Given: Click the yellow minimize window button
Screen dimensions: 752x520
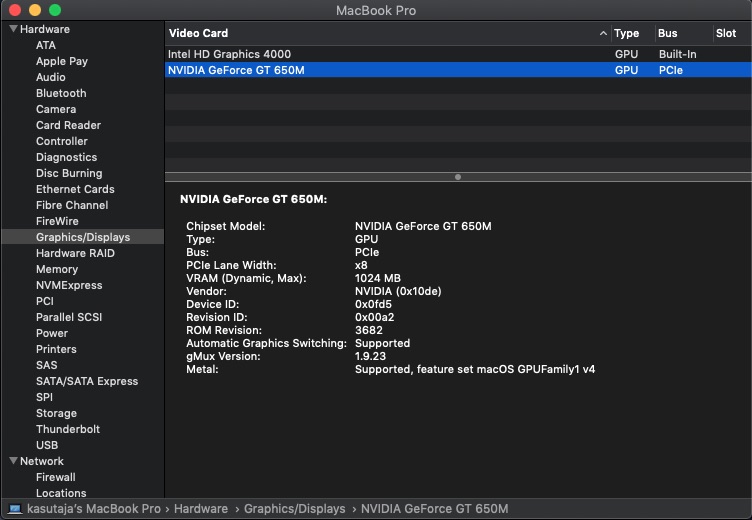Looking at the screenshot, I should [x=35, y=10].
